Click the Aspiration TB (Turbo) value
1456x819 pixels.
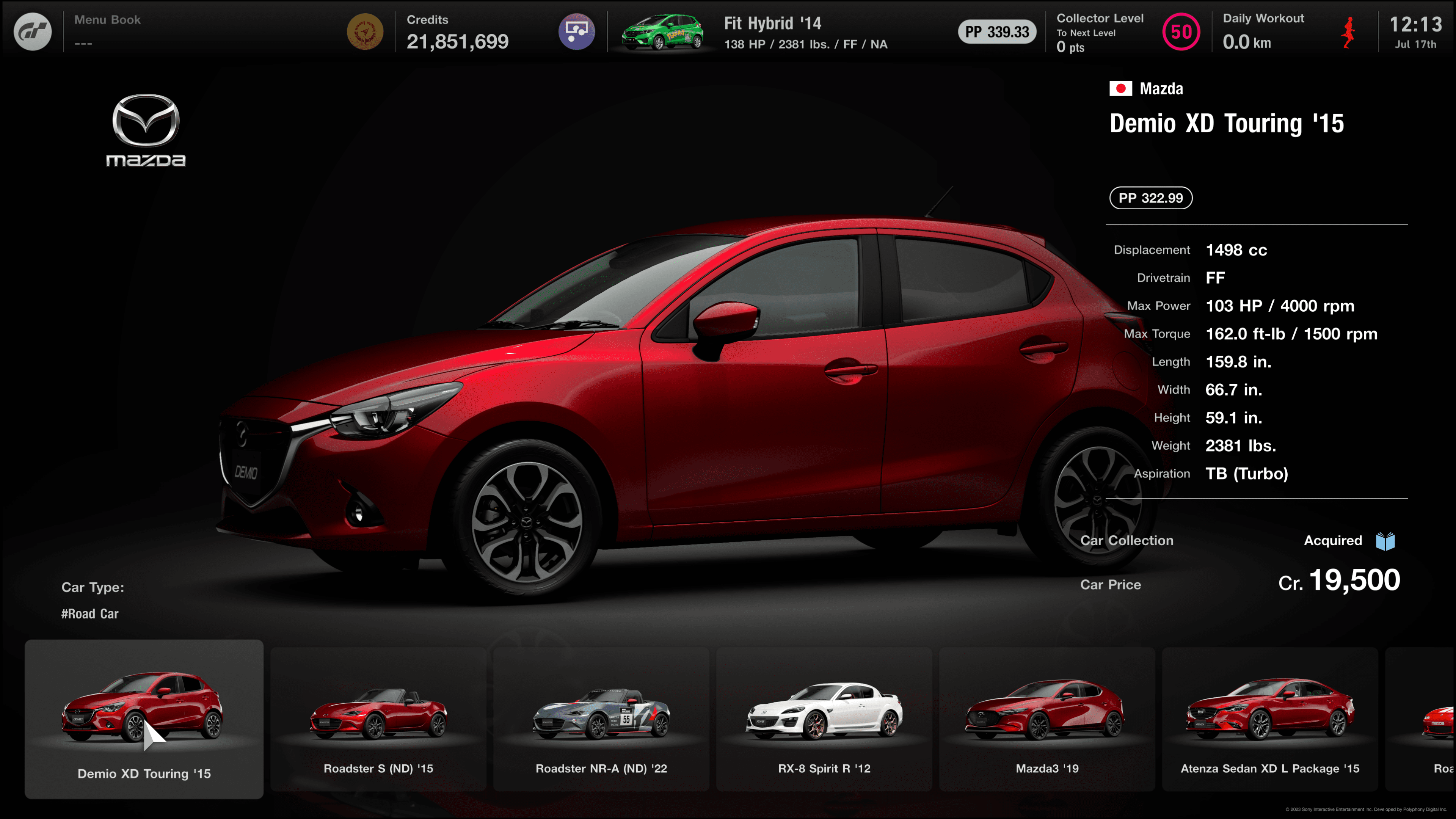tap(1247, 474)
